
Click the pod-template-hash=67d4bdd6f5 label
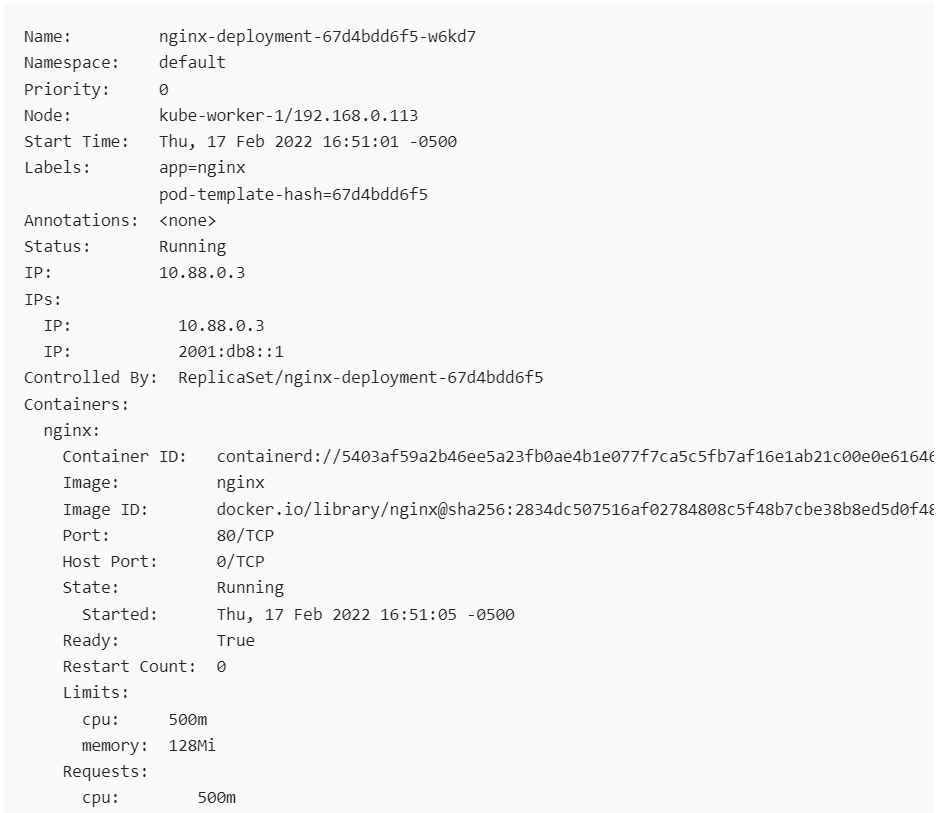pos(293,194)
